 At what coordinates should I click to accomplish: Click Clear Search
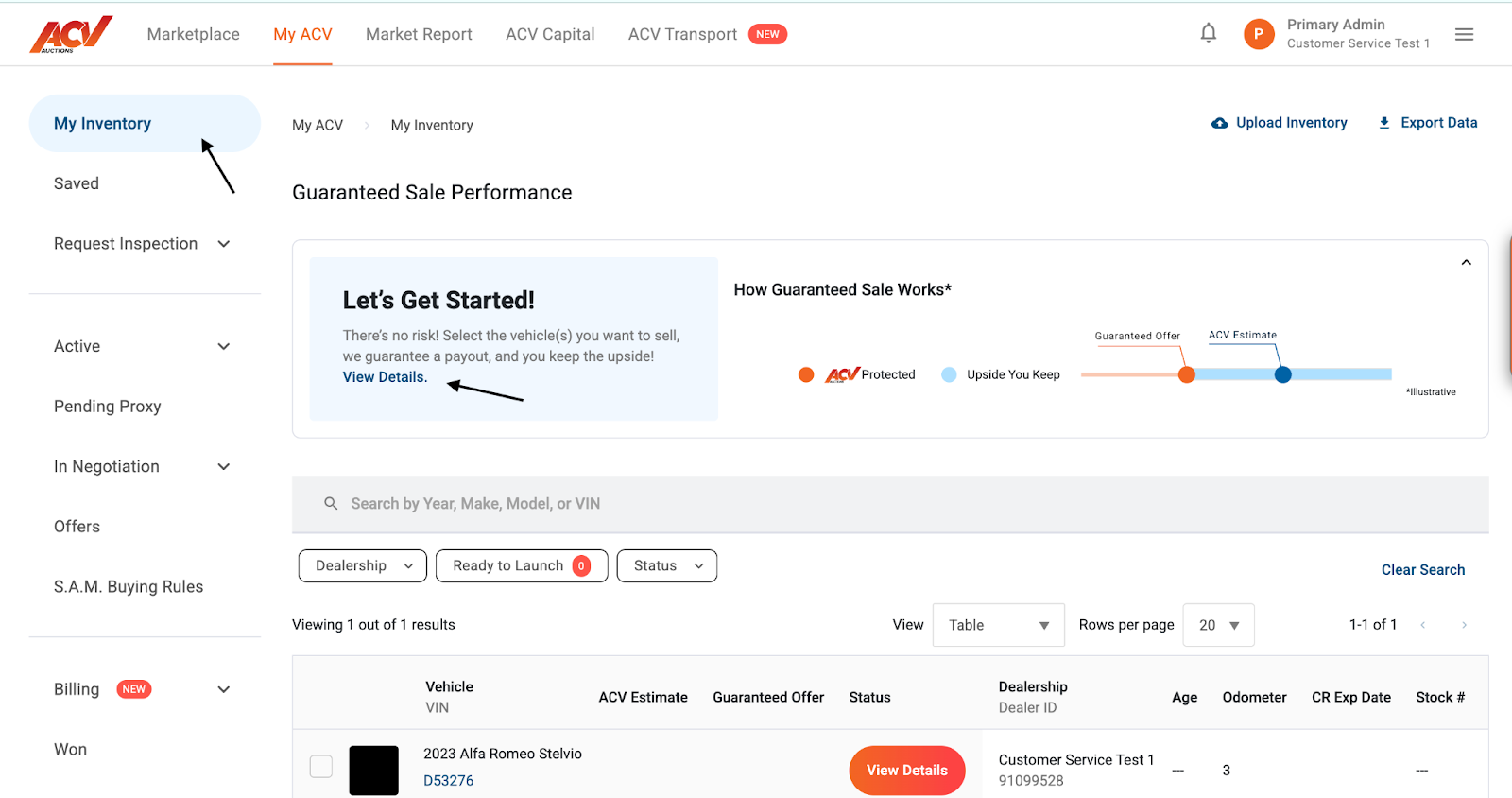coord(1423,570)
